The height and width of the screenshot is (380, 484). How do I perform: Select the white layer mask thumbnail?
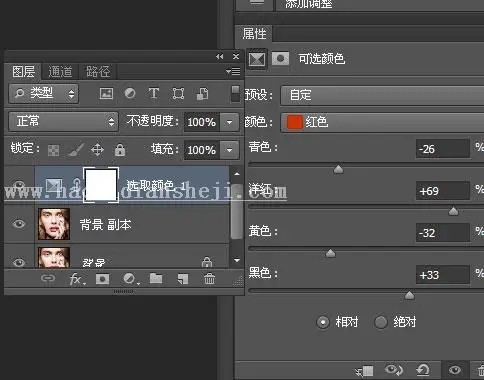[x=101, y=185]
